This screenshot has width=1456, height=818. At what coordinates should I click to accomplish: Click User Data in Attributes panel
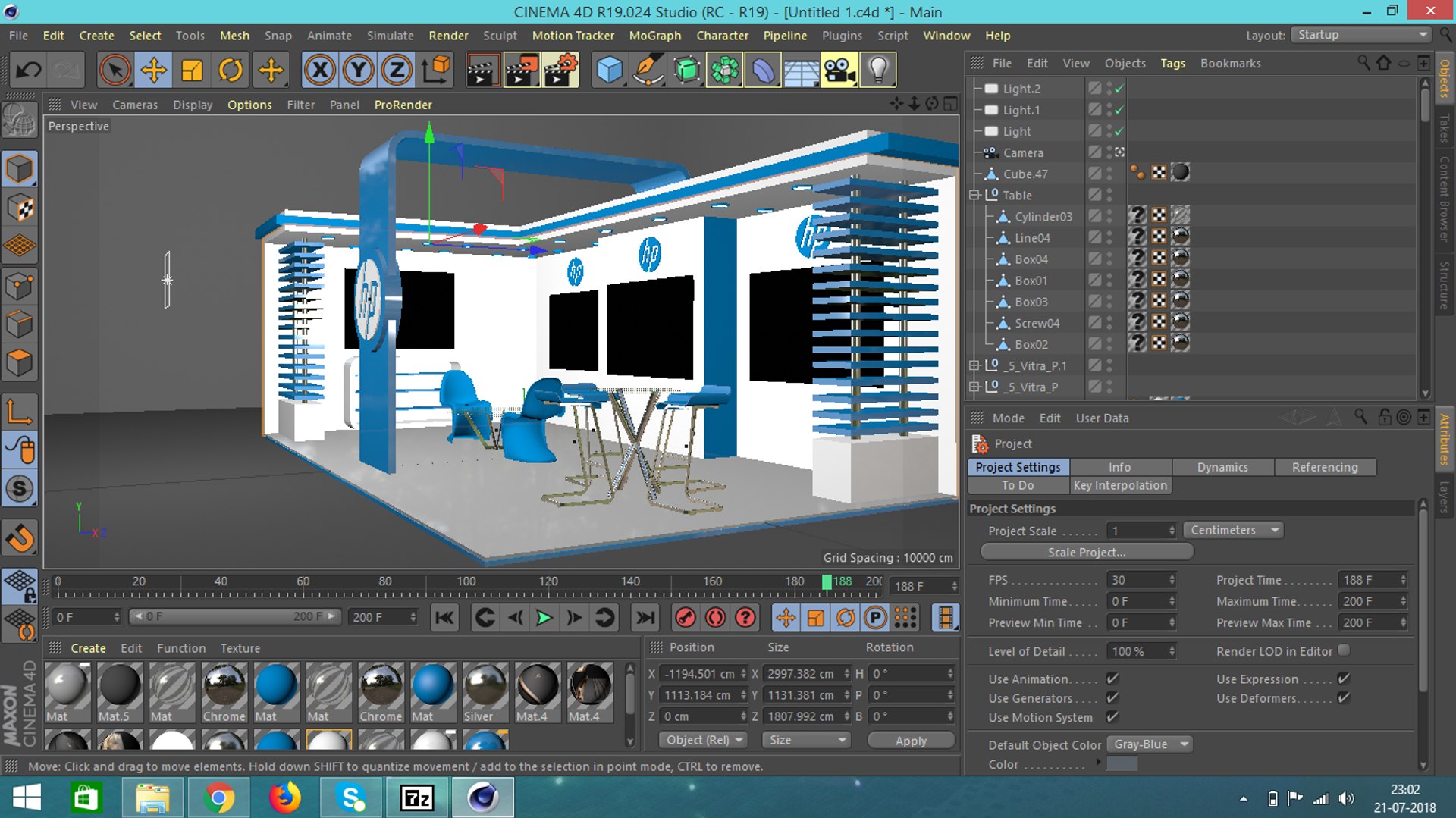[x=1102, y=418]
